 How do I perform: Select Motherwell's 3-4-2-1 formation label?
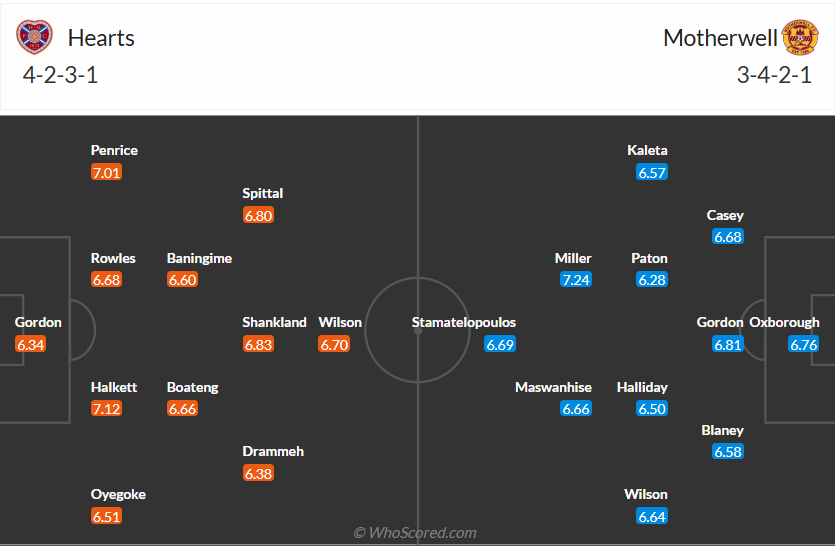(774, 75)
